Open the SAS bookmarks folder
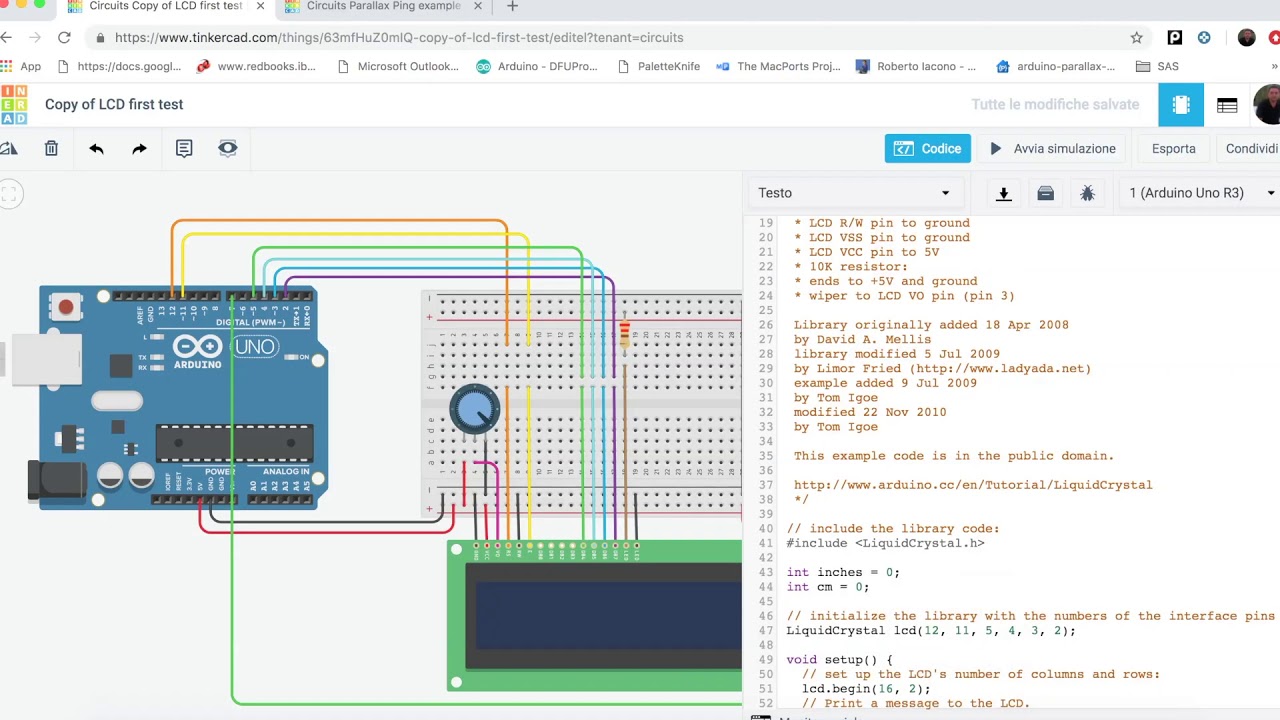The width and height of the screenshot is (1280, 720). coord(1157,66)
